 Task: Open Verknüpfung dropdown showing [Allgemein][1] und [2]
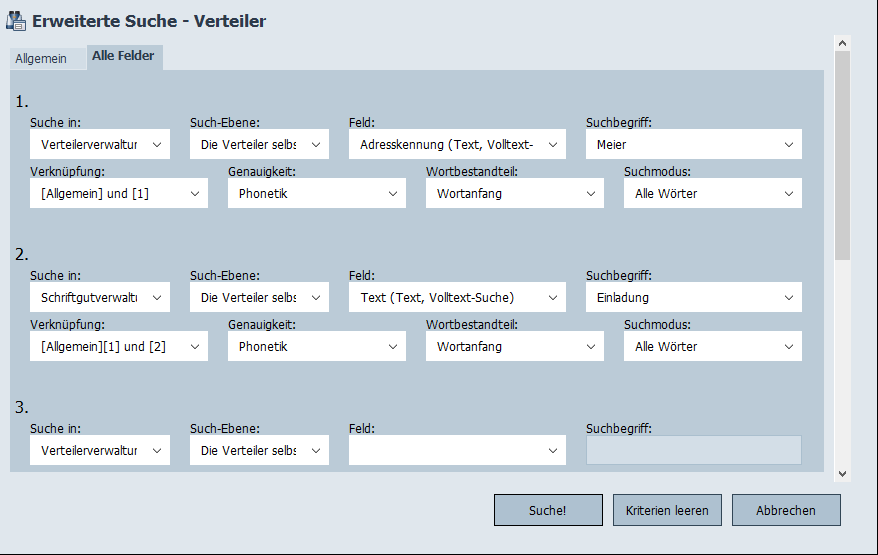click(119, 347)
